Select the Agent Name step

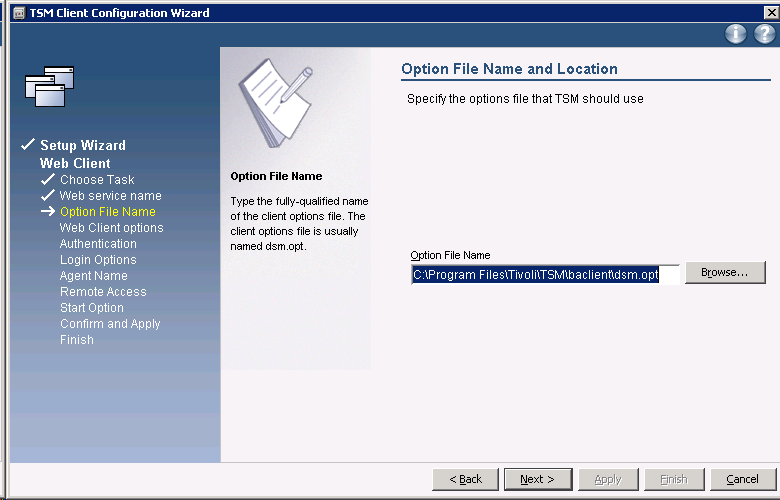tap(93, 276)
